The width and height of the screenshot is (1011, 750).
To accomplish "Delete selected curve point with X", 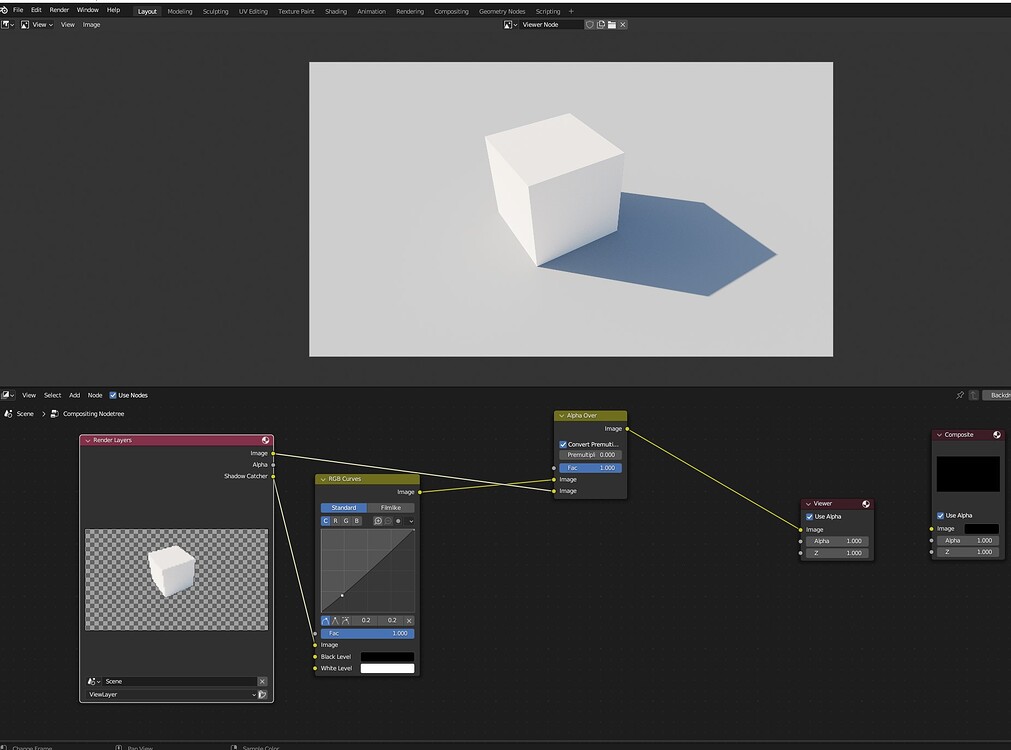I will (x=409, y=620).
